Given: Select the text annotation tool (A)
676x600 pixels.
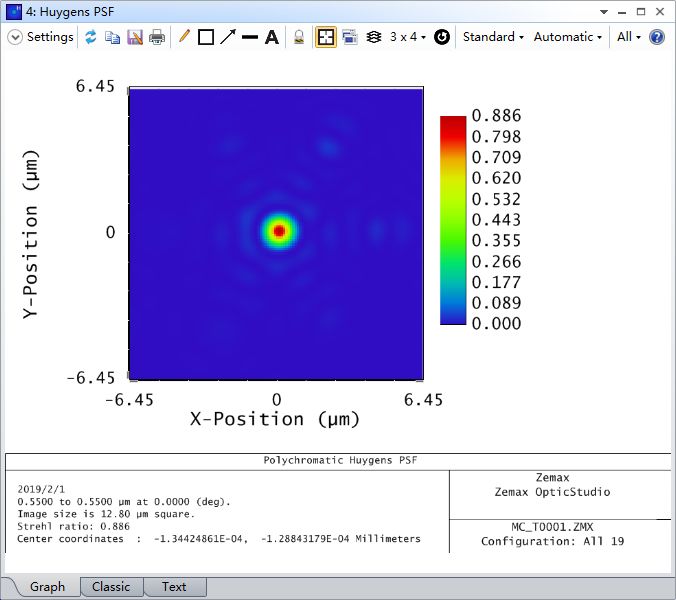Looking at the screenshot, I should pos(271,37).
